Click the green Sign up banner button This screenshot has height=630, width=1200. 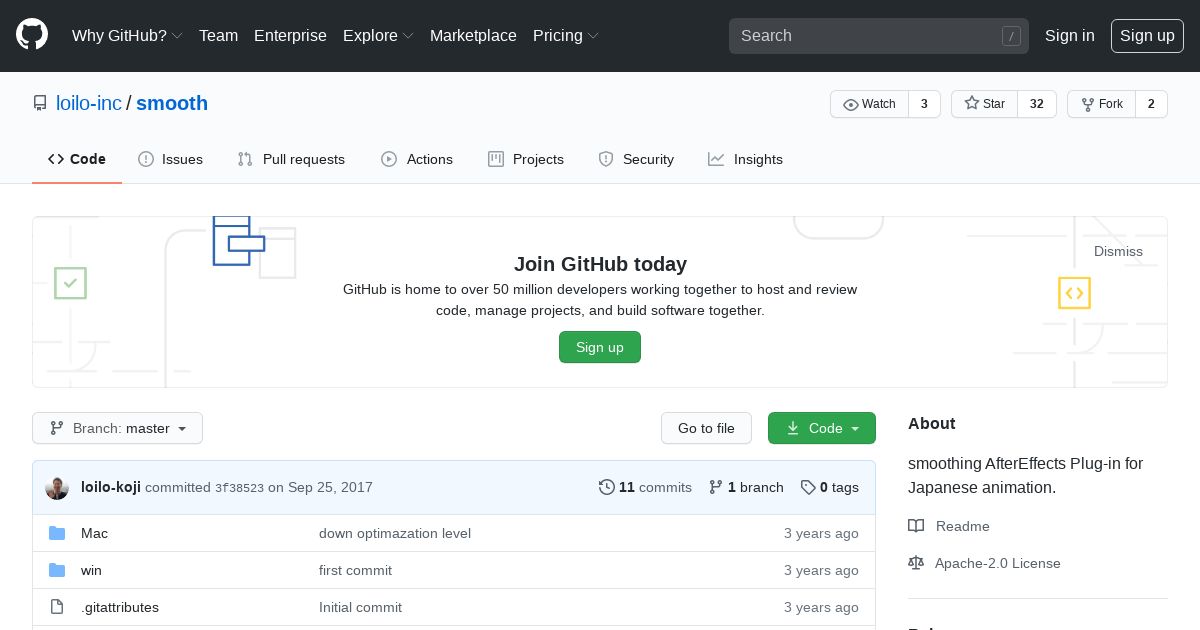tap(600, 347)
